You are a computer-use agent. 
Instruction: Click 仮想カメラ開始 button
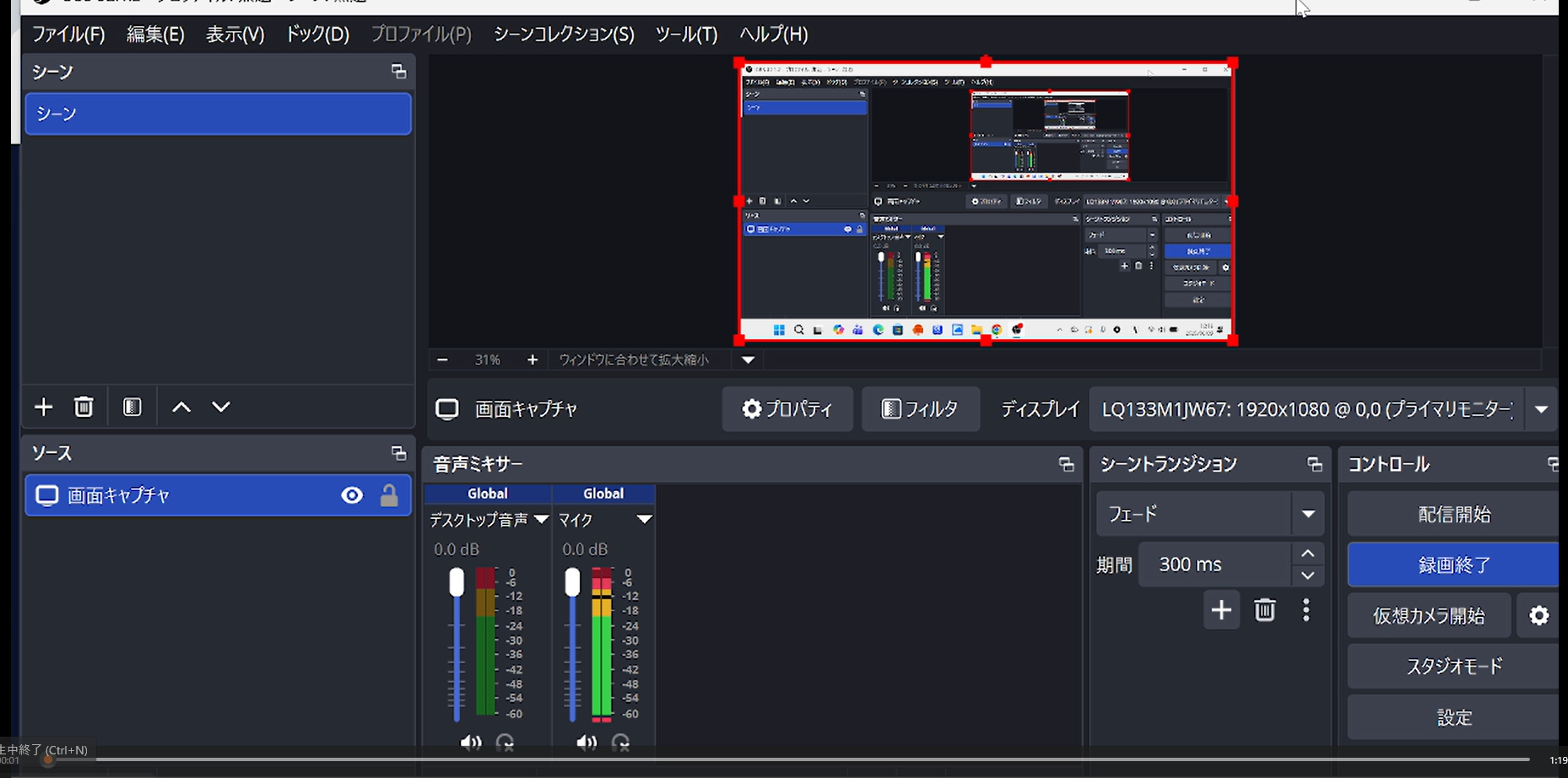click(1429, 616)
